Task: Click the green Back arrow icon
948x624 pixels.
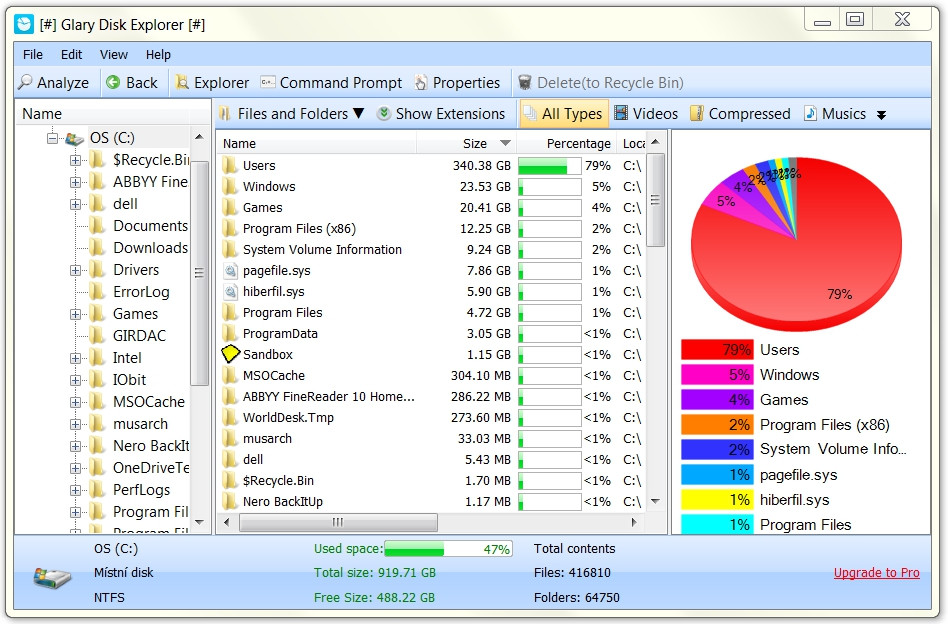Action: pyautogui.click(x=113, y=82)
